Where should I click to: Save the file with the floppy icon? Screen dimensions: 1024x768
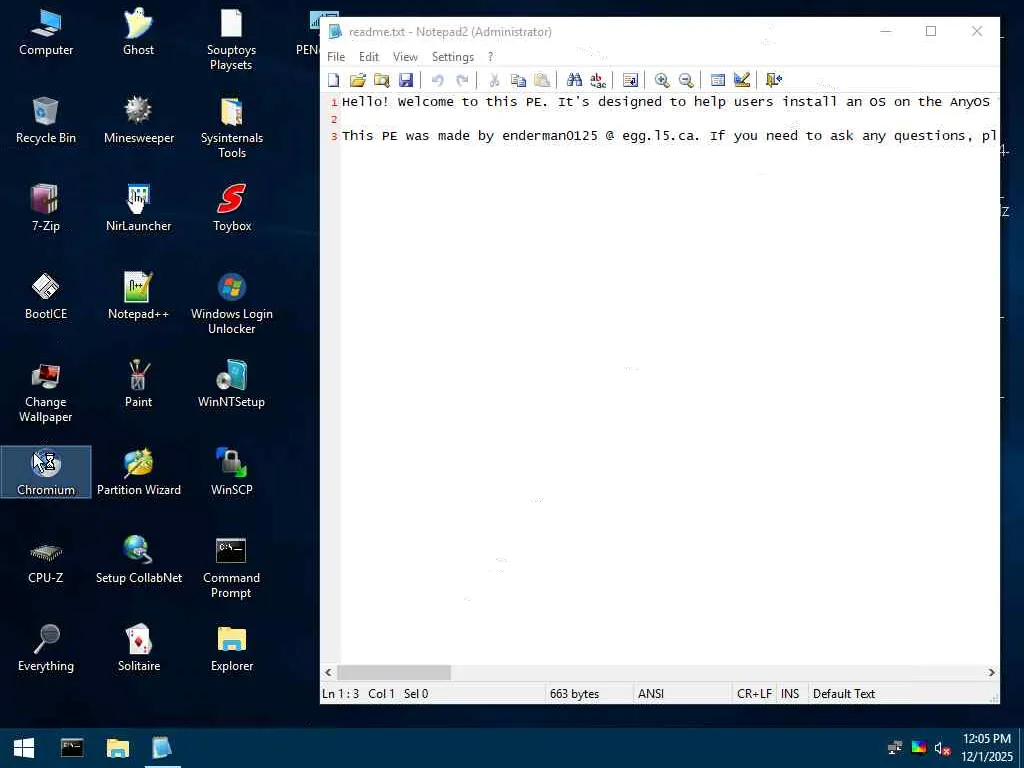coord(406,80)
